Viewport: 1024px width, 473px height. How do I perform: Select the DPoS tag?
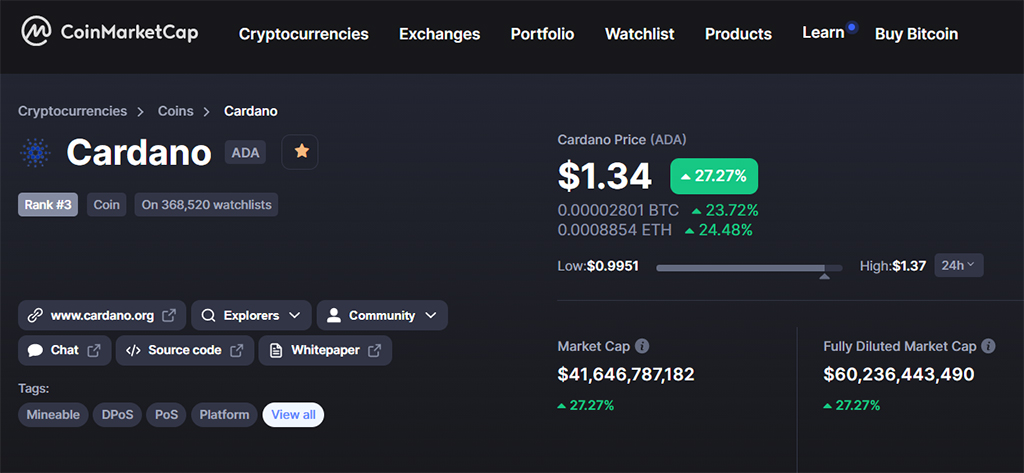(x=118, y=415)
